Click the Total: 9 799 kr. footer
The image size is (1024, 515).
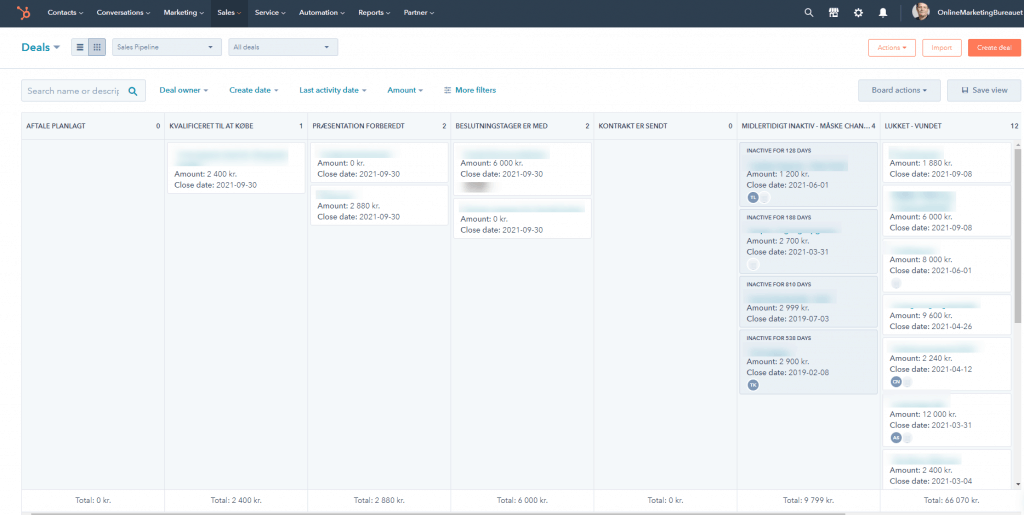(x=808, y=500)
